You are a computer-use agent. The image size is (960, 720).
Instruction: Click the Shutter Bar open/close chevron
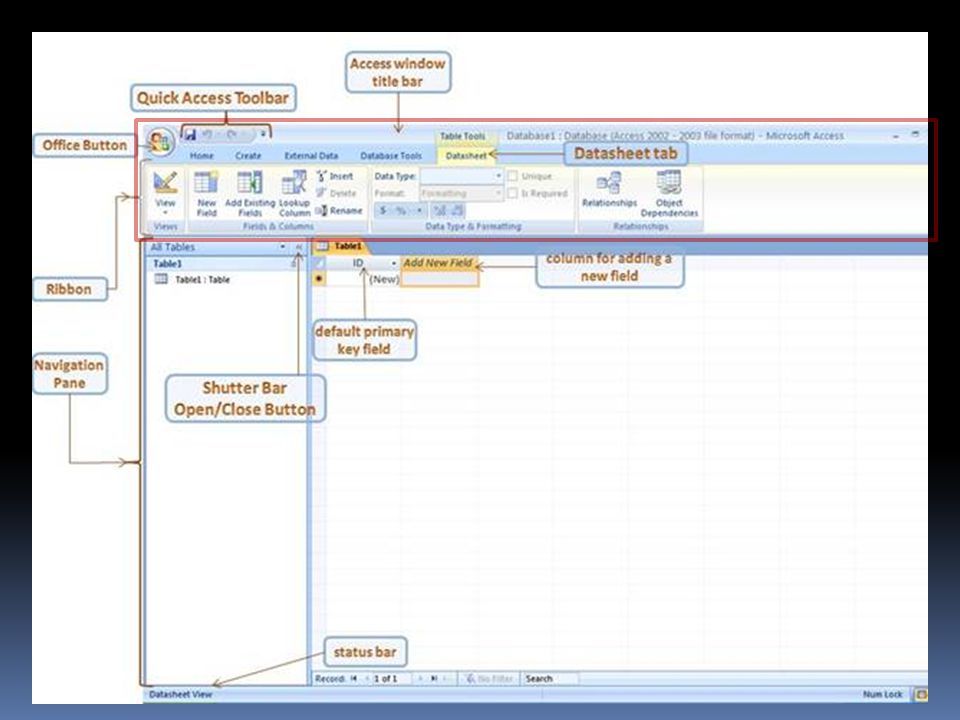(299, 247)
